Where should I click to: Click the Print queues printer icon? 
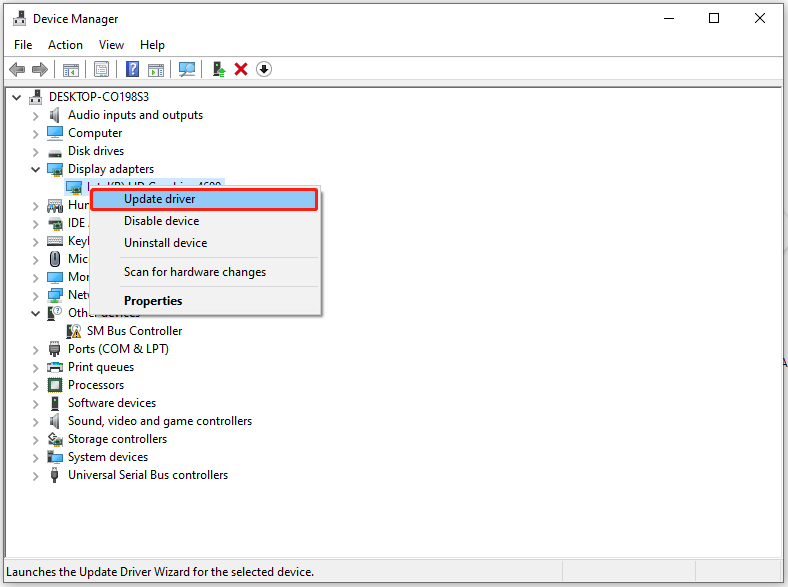[x=55, y=367]
